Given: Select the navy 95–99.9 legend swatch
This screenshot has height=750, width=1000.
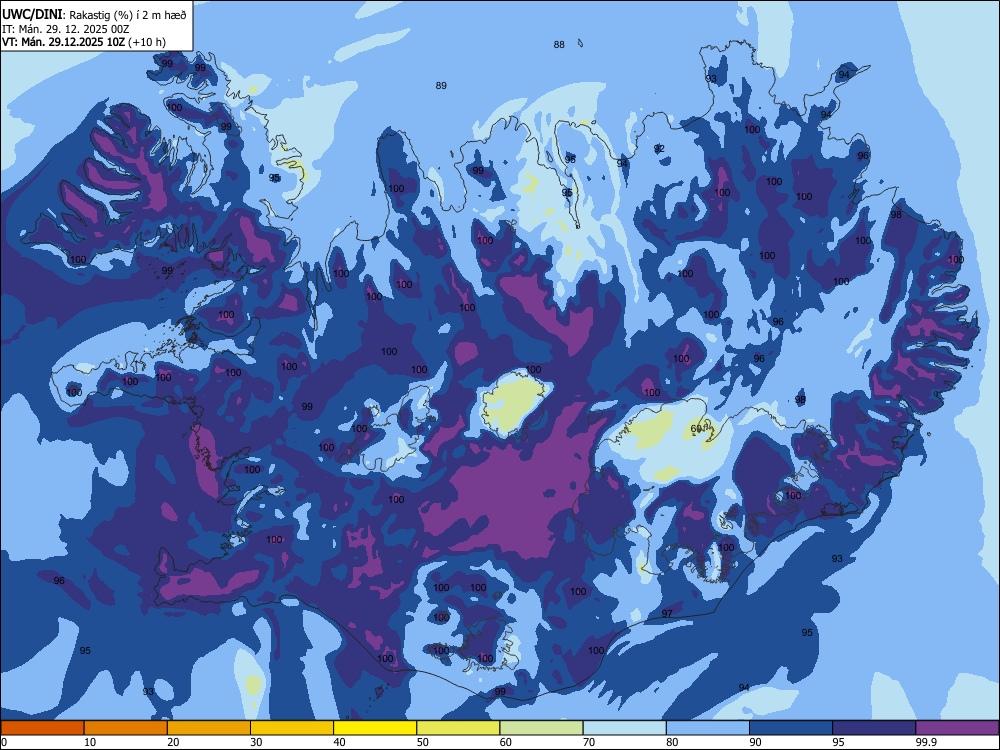Looking at the screenshot, I should point(874,728).
